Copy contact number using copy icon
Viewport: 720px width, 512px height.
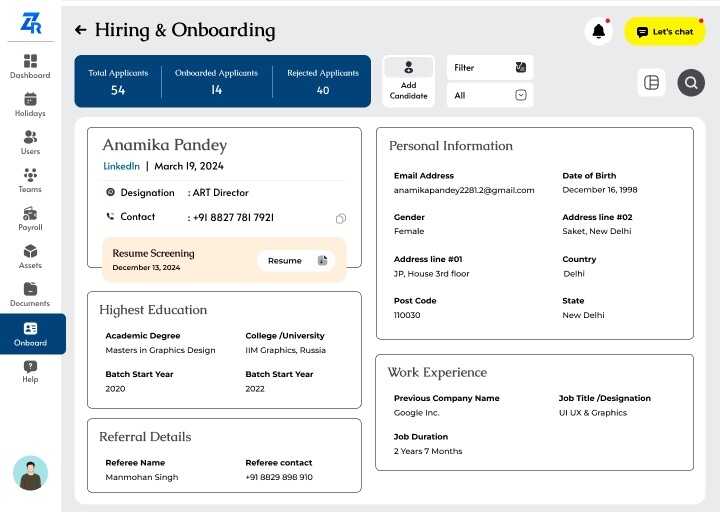341,219
